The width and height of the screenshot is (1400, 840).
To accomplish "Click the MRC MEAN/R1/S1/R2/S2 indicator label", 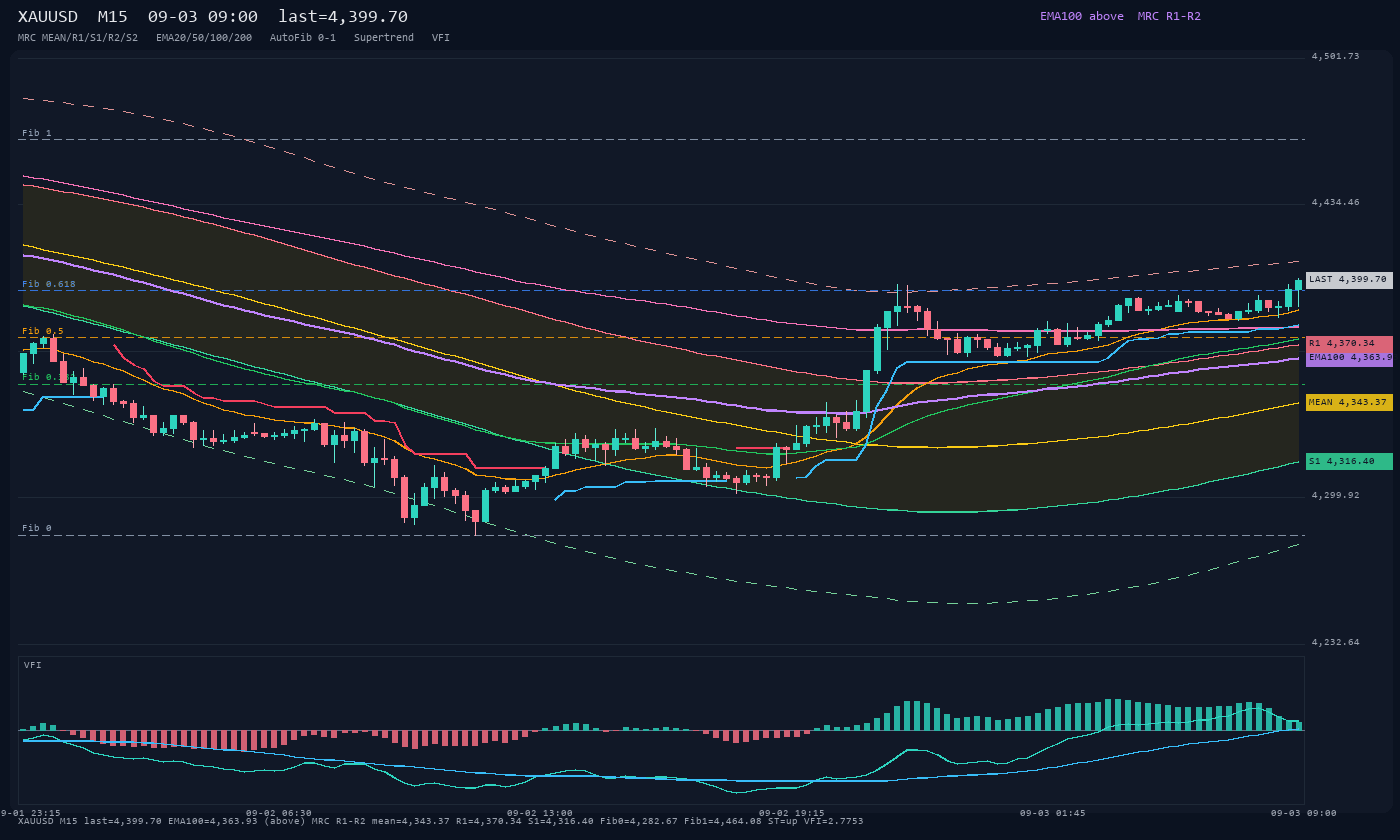I will (x=78, y=37).
